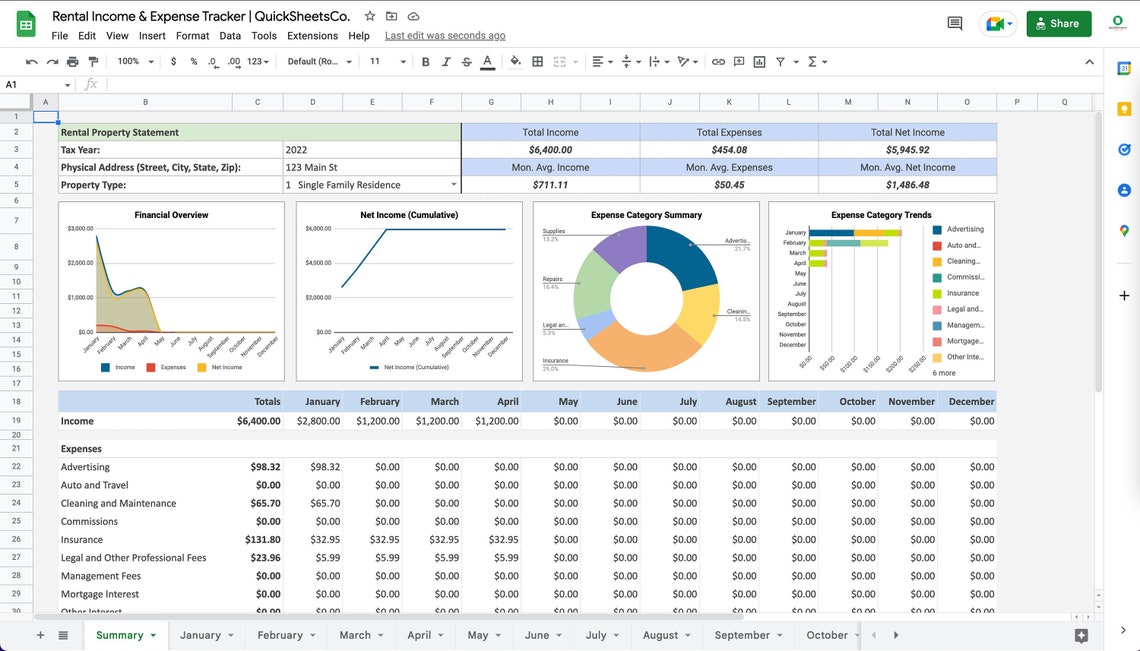This screenshot has height=651, width=1140.
Task: Merge cells using the merge icon
Action: 560,61
